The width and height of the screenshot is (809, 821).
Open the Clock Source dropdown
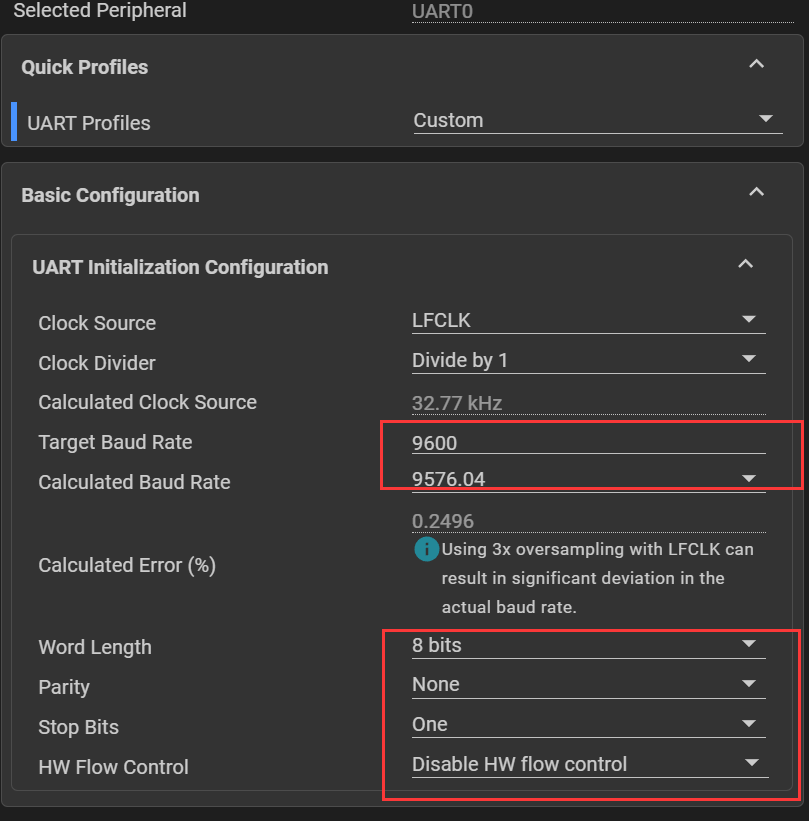(588, 320)
